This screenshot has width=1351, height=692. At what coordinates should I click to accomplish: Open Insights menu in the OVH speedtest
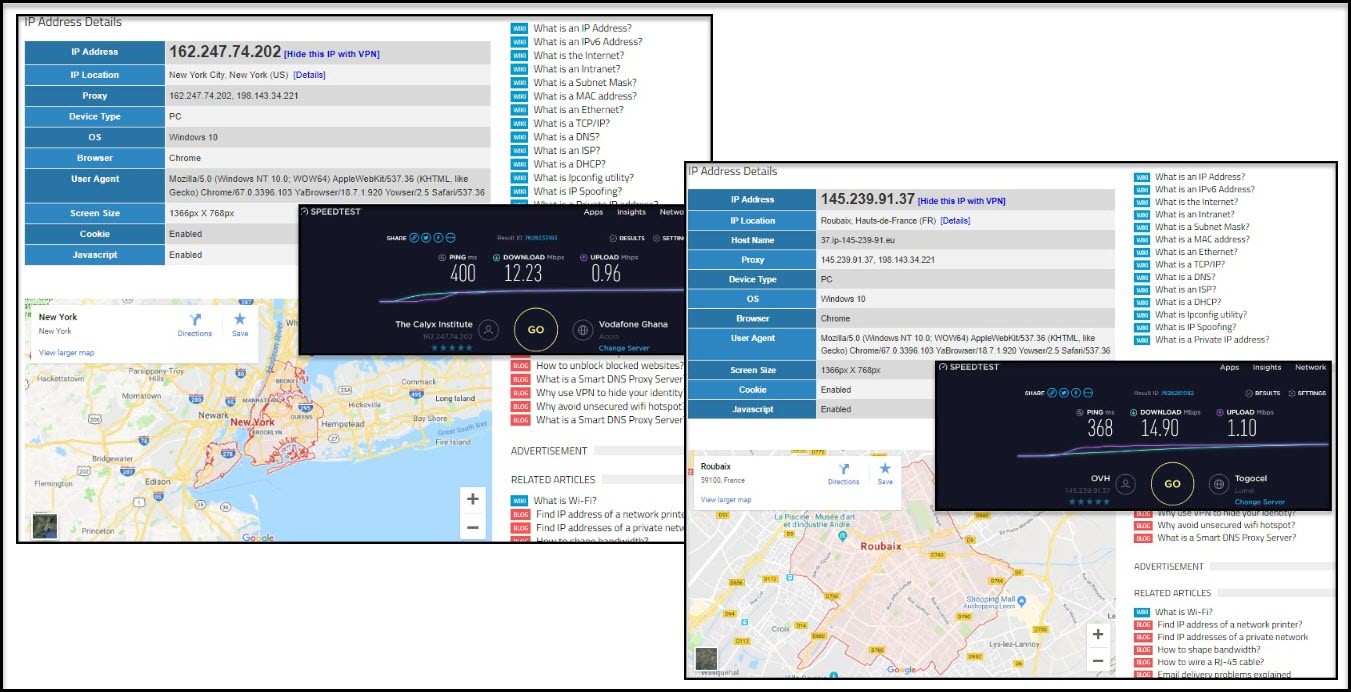coord(1267,367)
